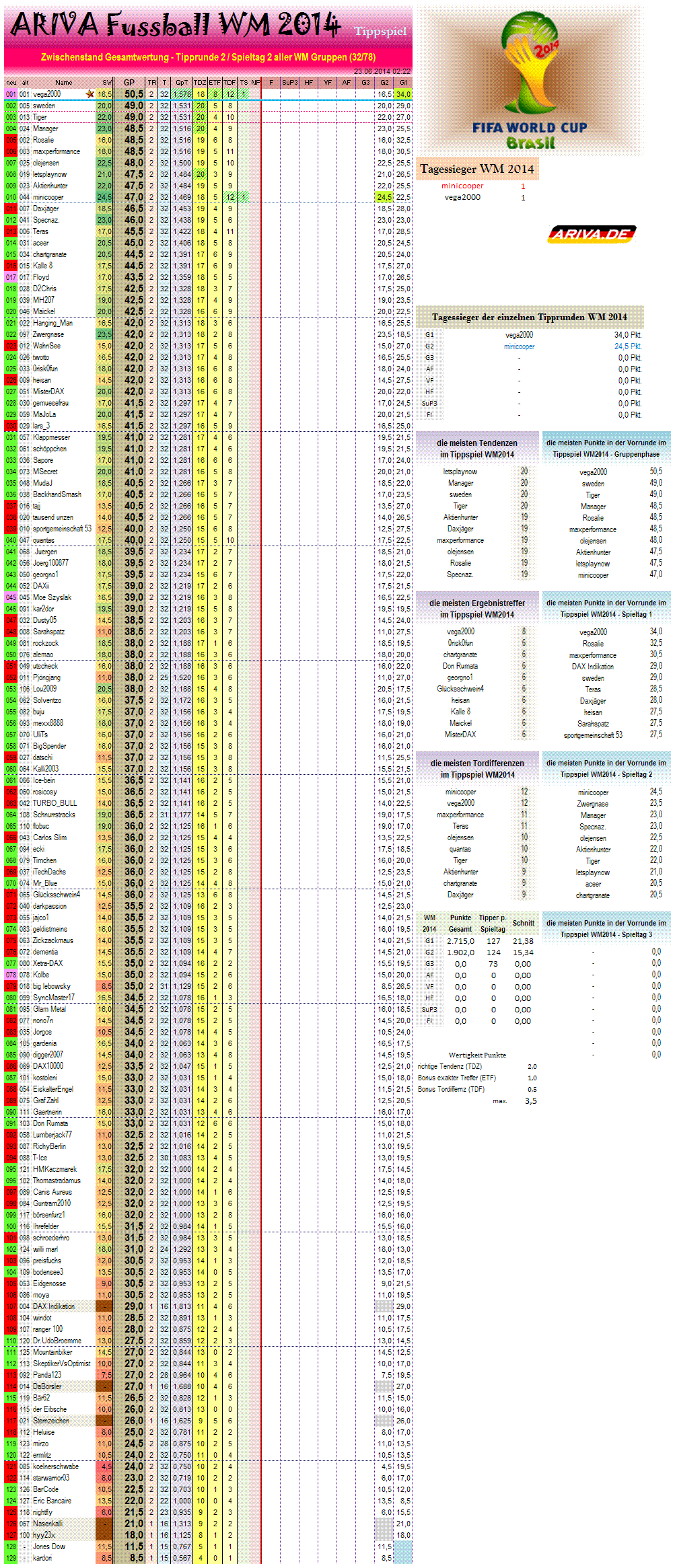Click the name 'SyncMaster17' in the ranking
Screen dimensions: 675x1568
click(54, 998)
